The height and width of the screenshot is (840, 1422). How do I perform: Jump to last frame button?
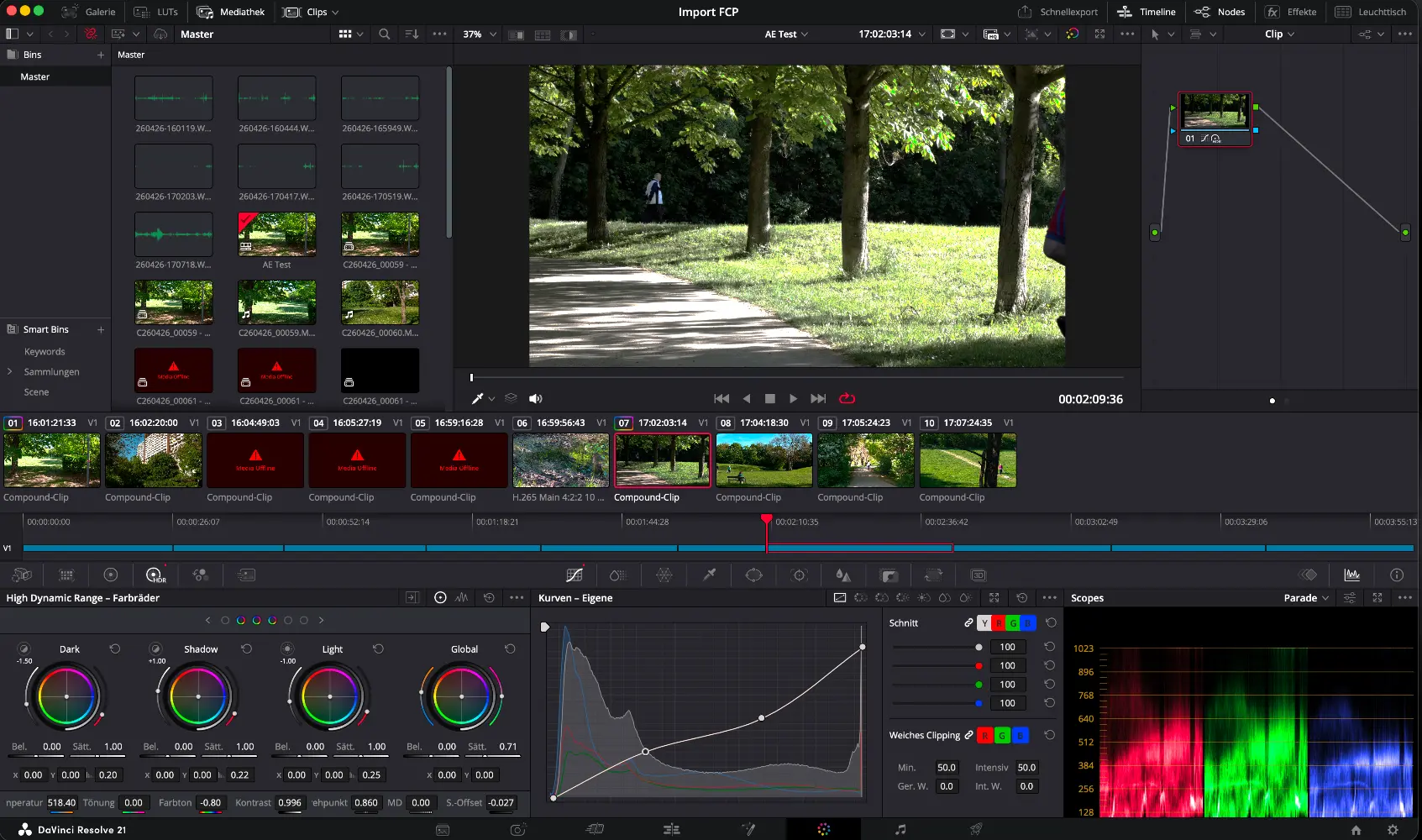[x=818, y=399]
